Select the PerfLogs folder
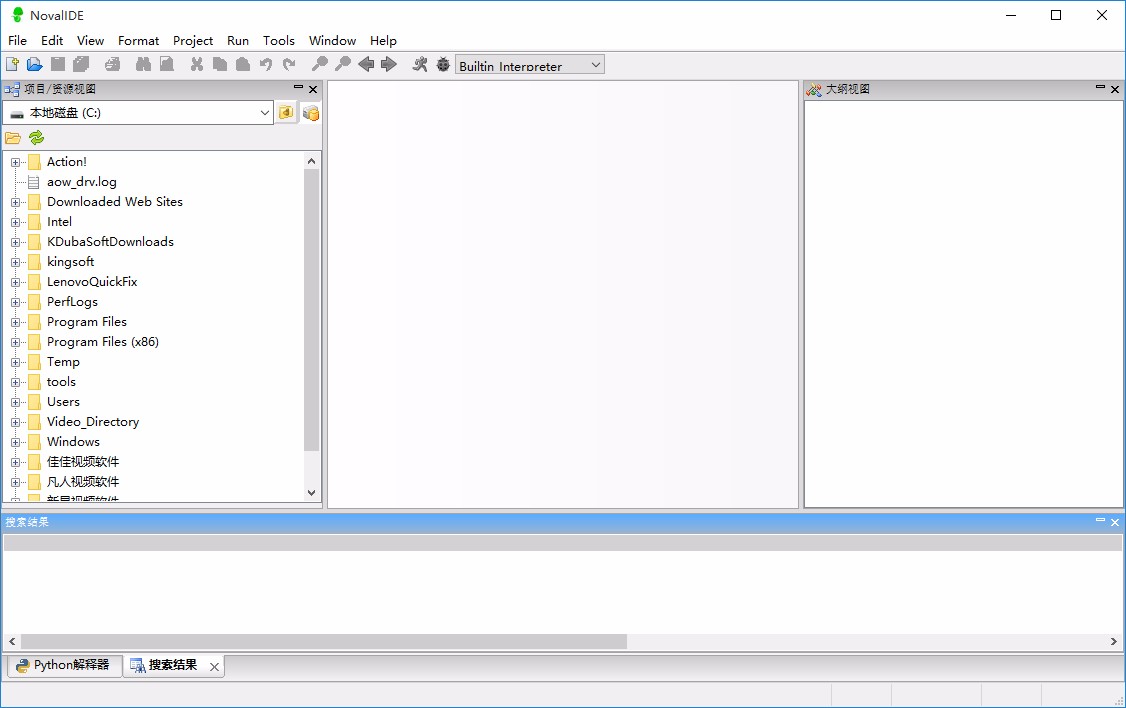The height and width of the screenshot is (708, 1126). 72,302
